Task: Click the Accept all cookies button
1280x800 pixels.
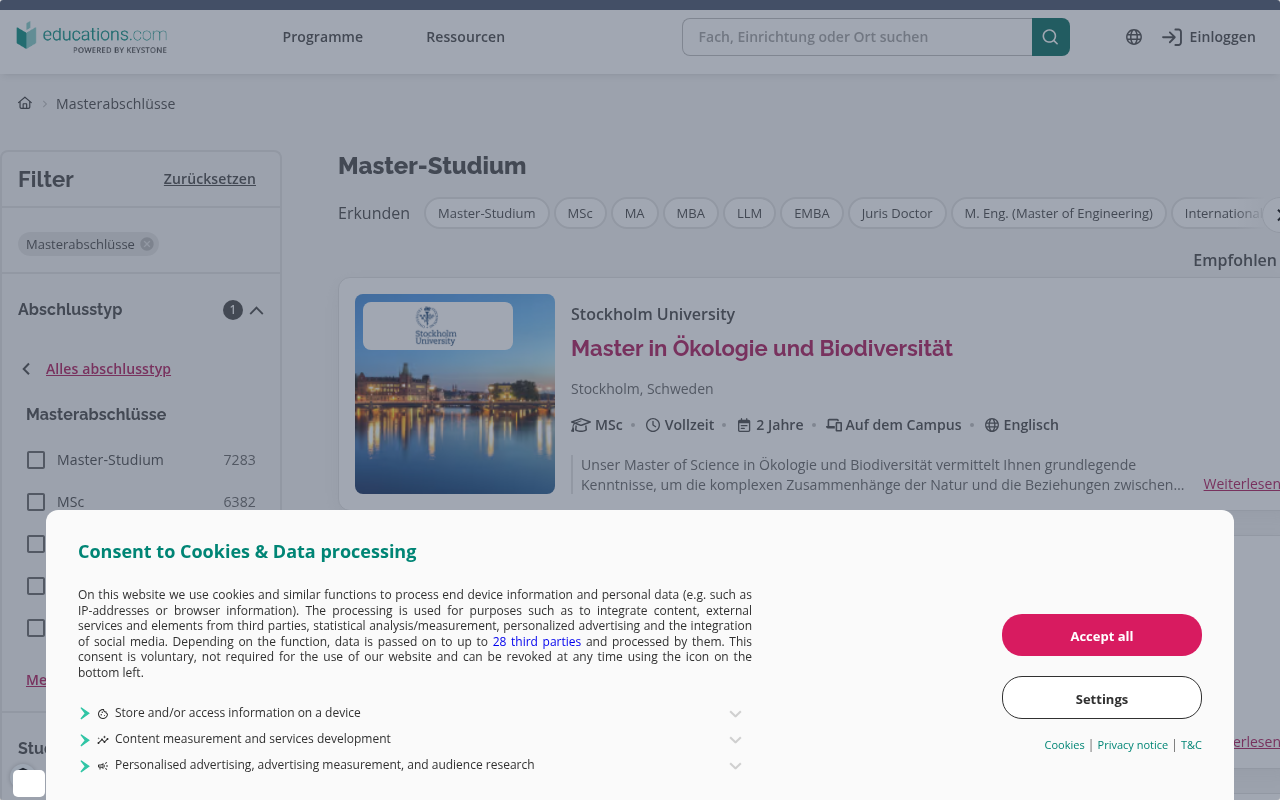Action: point(1102,635)
